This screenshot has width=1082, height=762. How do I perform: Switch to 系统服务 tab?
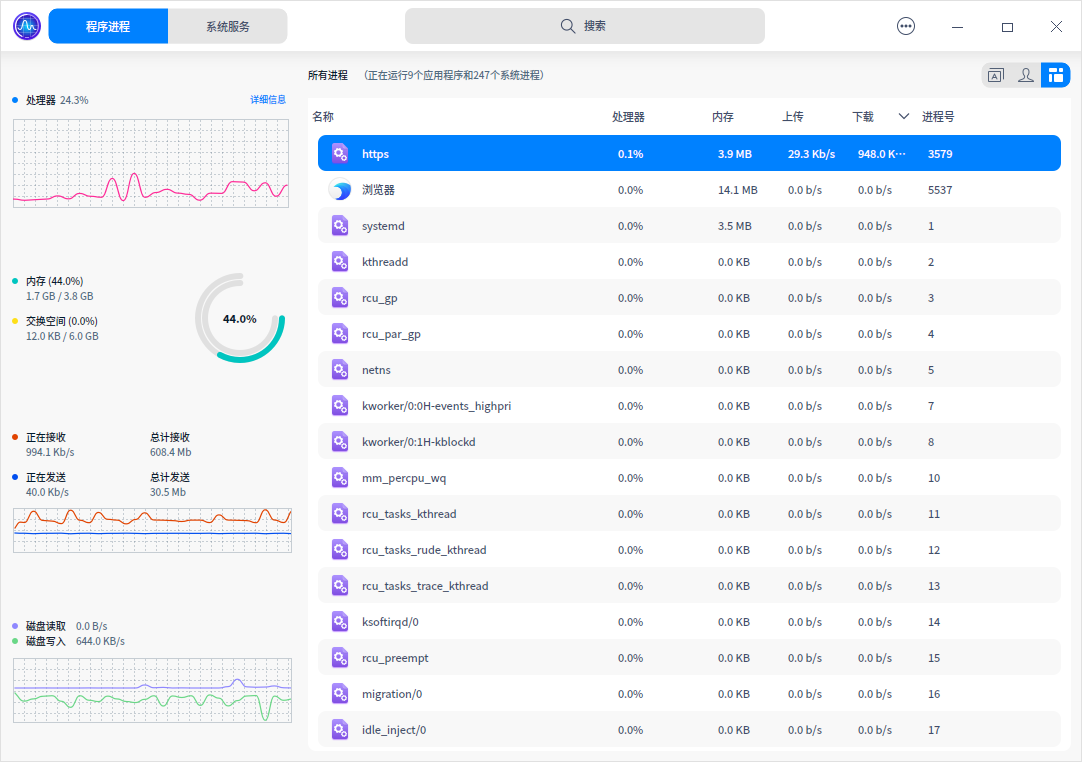pyautogui.click(x=228, y=27)
